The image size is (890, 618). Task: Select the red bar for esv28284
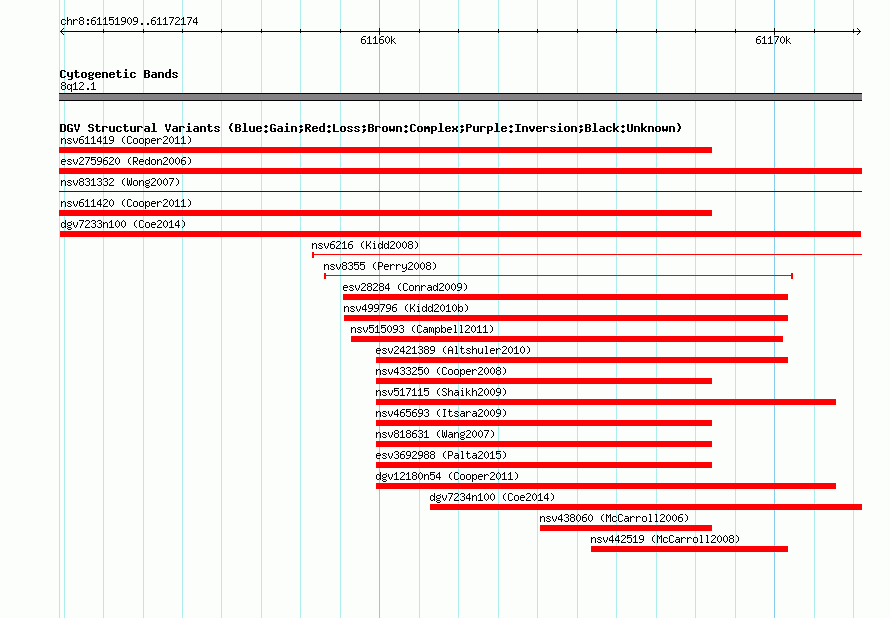pos(565,297)
